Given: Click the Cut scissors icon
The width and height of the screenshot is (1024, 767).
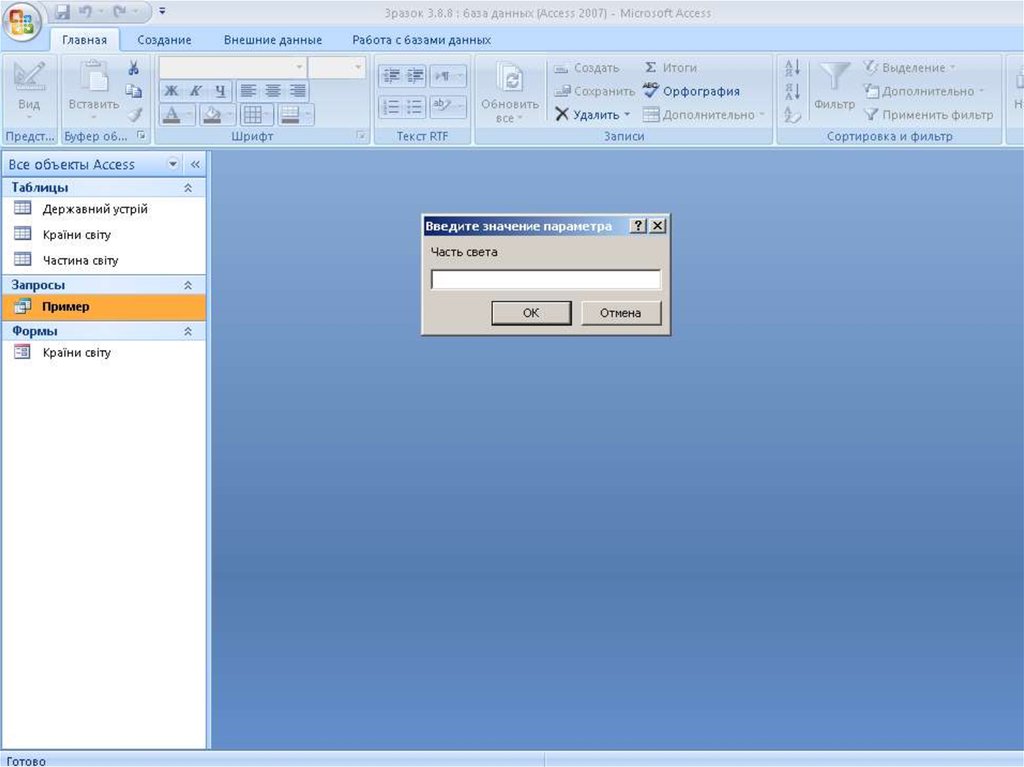Looking at the screenshot, I should 133,68.
